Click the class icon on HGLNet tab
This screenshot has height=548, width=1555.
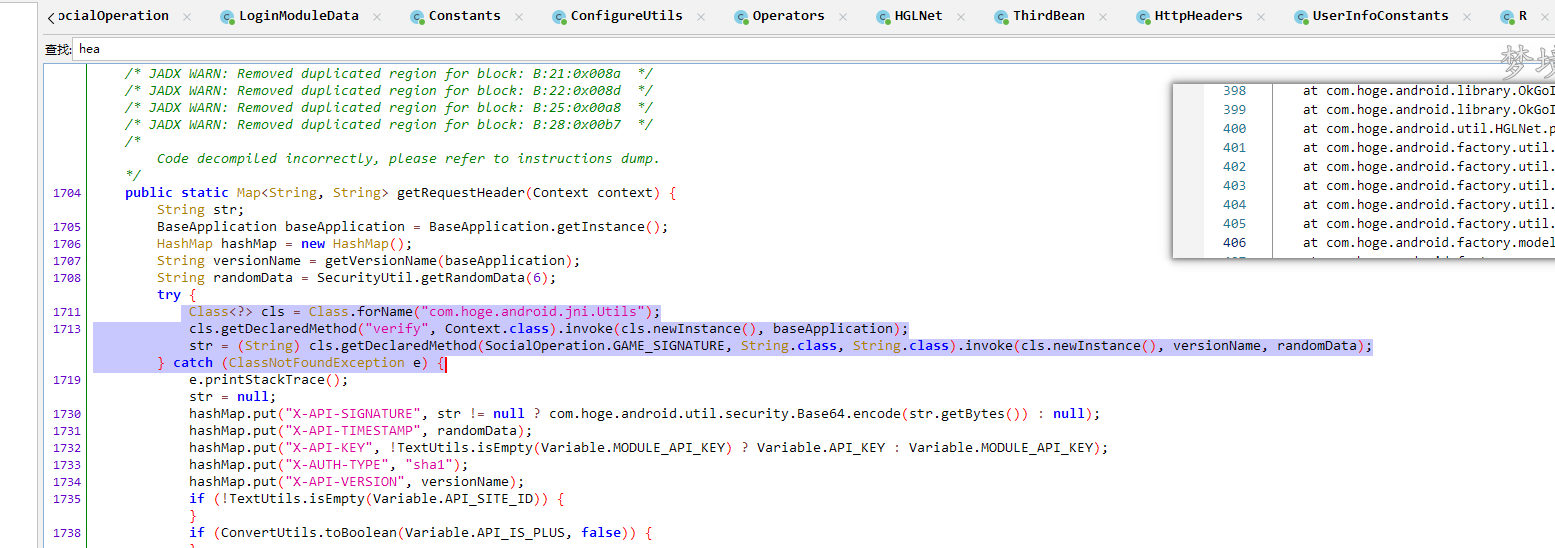pos(883,17)
